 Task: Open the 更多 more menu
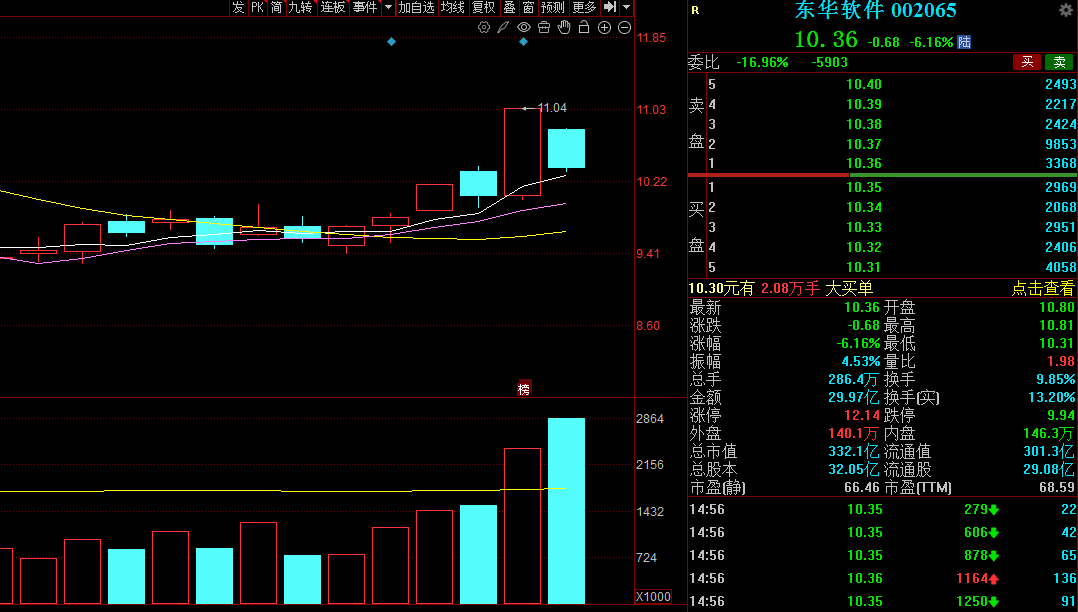(x=584, y=8)
